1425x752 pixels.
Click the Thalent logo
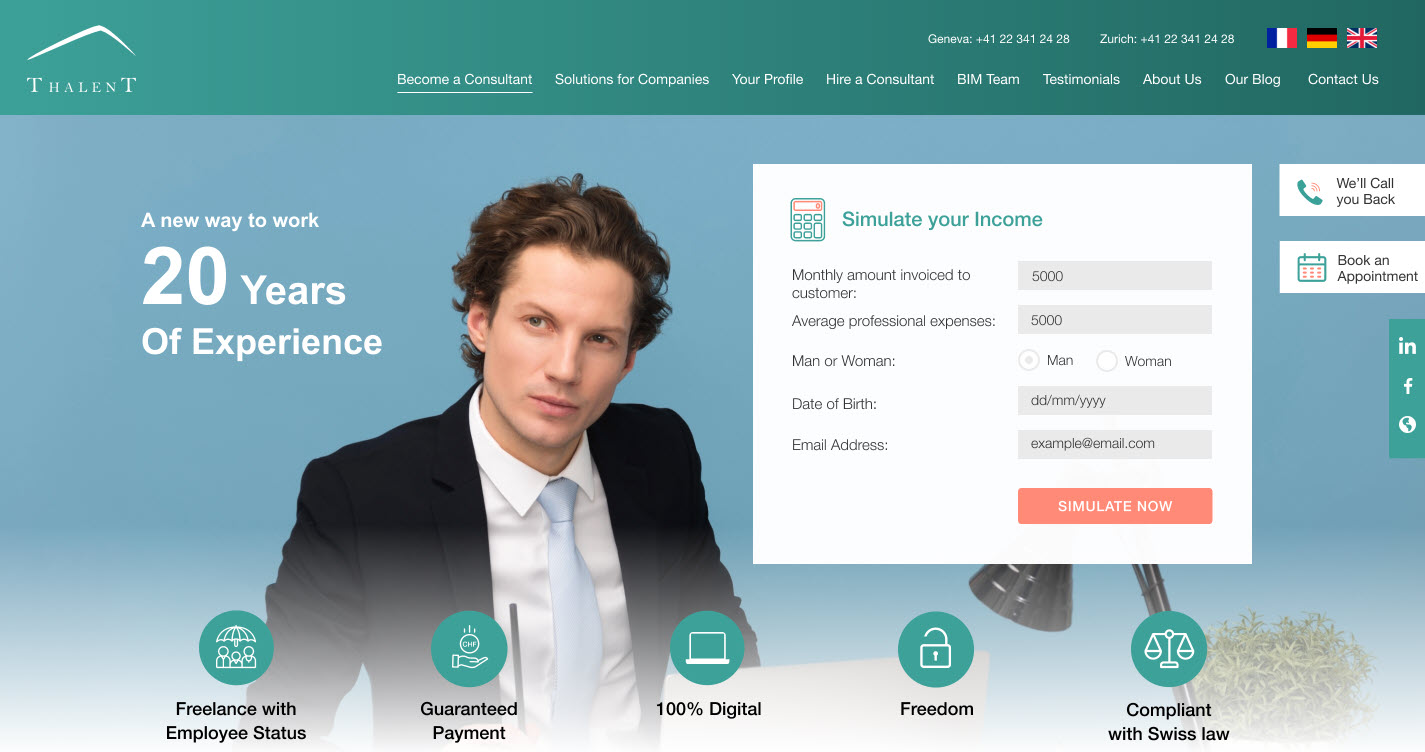pyautogui.click(x=81, y=59)
